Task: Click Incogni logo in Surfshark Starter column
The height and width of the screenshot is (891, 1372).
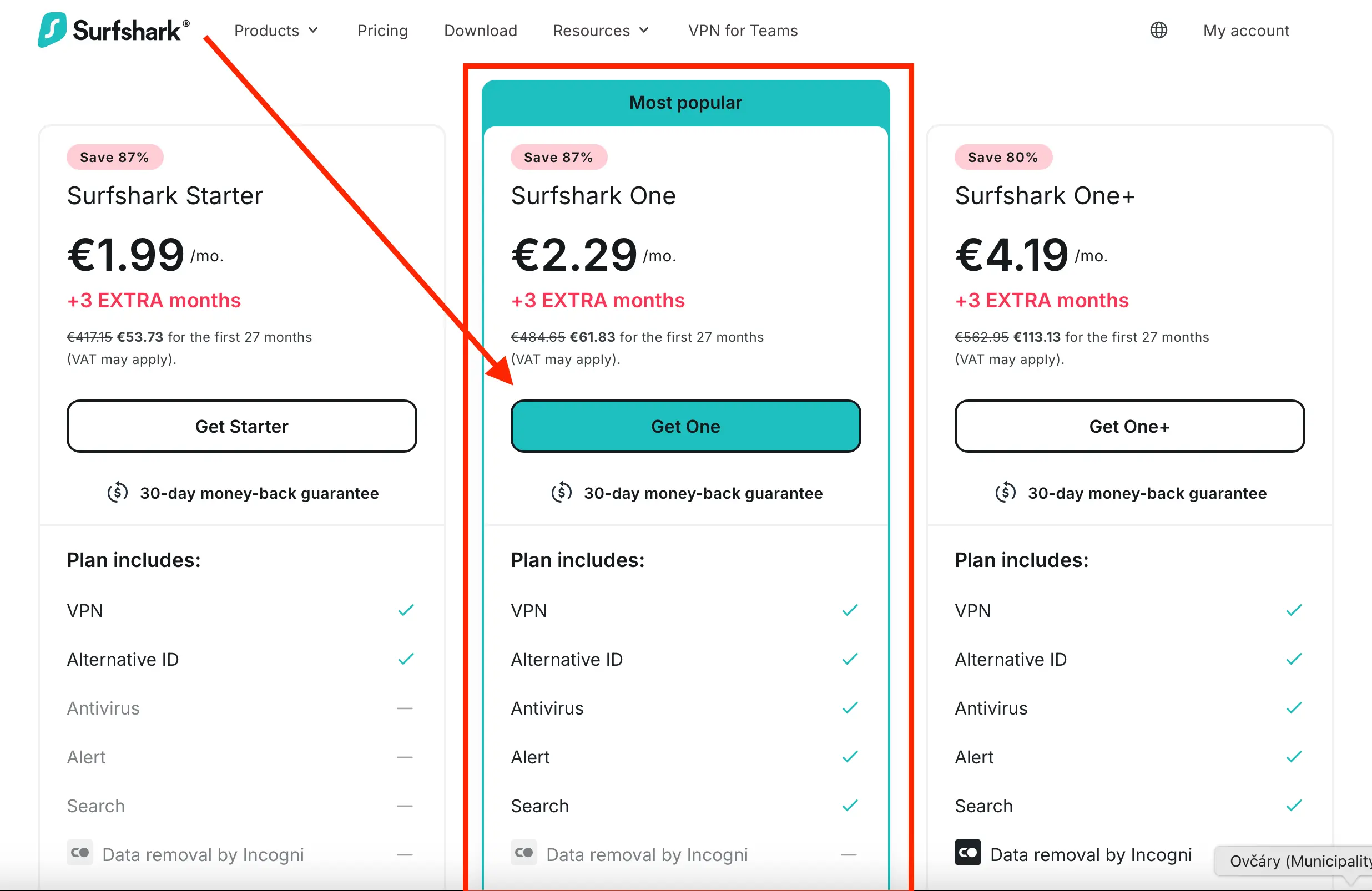Action: point(79,853)
